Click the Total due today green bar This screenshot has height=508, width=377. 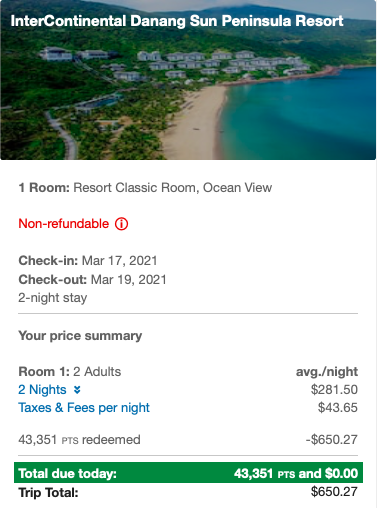coord(188,473)
